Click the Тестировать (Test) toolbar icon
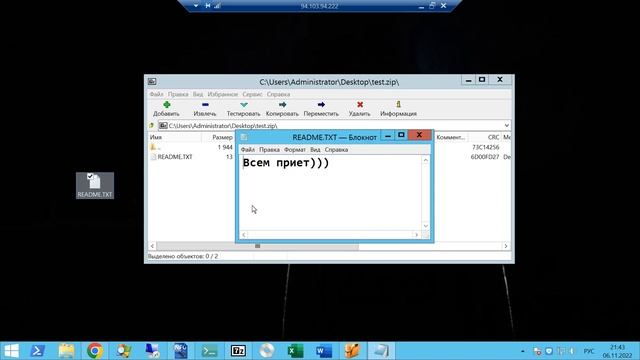 coord(244,105)
